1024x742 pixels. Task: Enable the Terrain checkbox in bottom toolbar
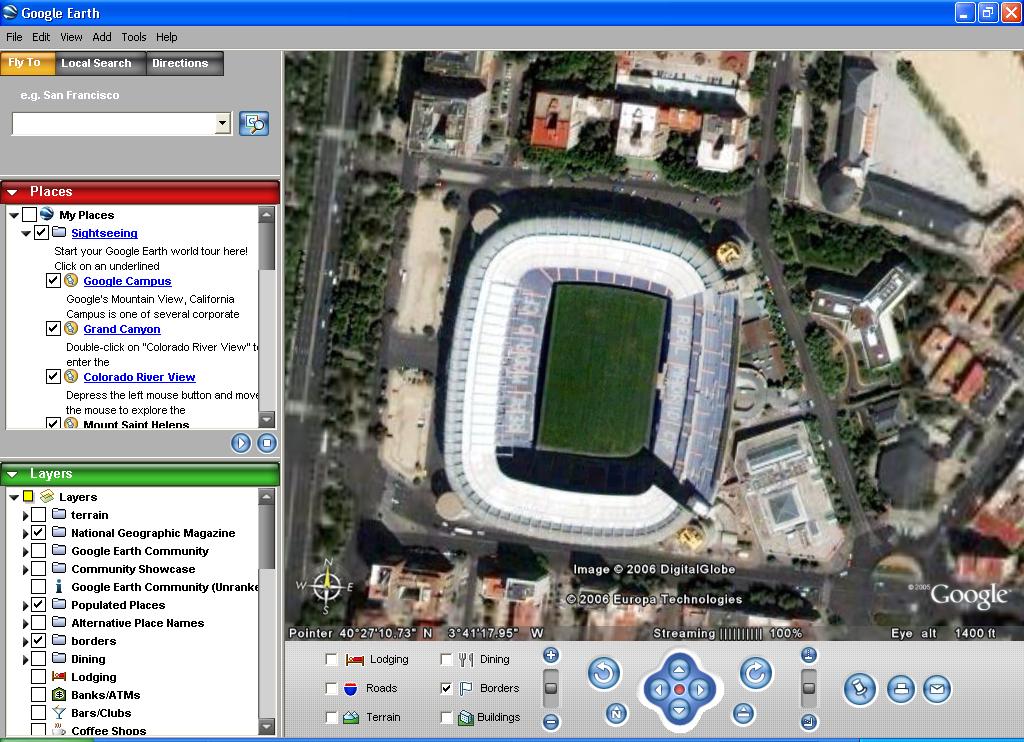pyautogui.click(x=331, y=717)
